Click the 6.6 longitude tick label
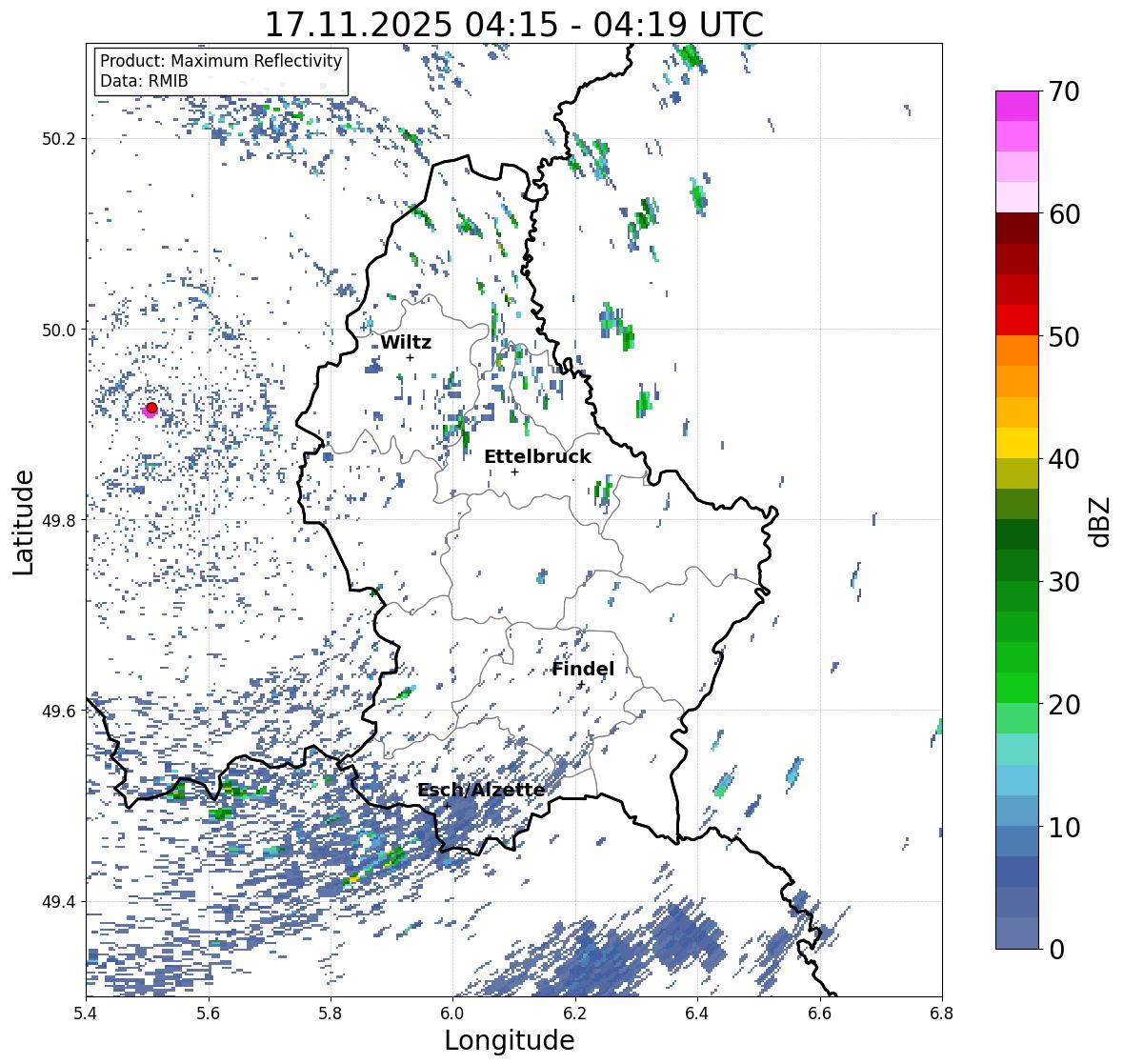Screen dimensions: 1123x1064 [820, 1013]
